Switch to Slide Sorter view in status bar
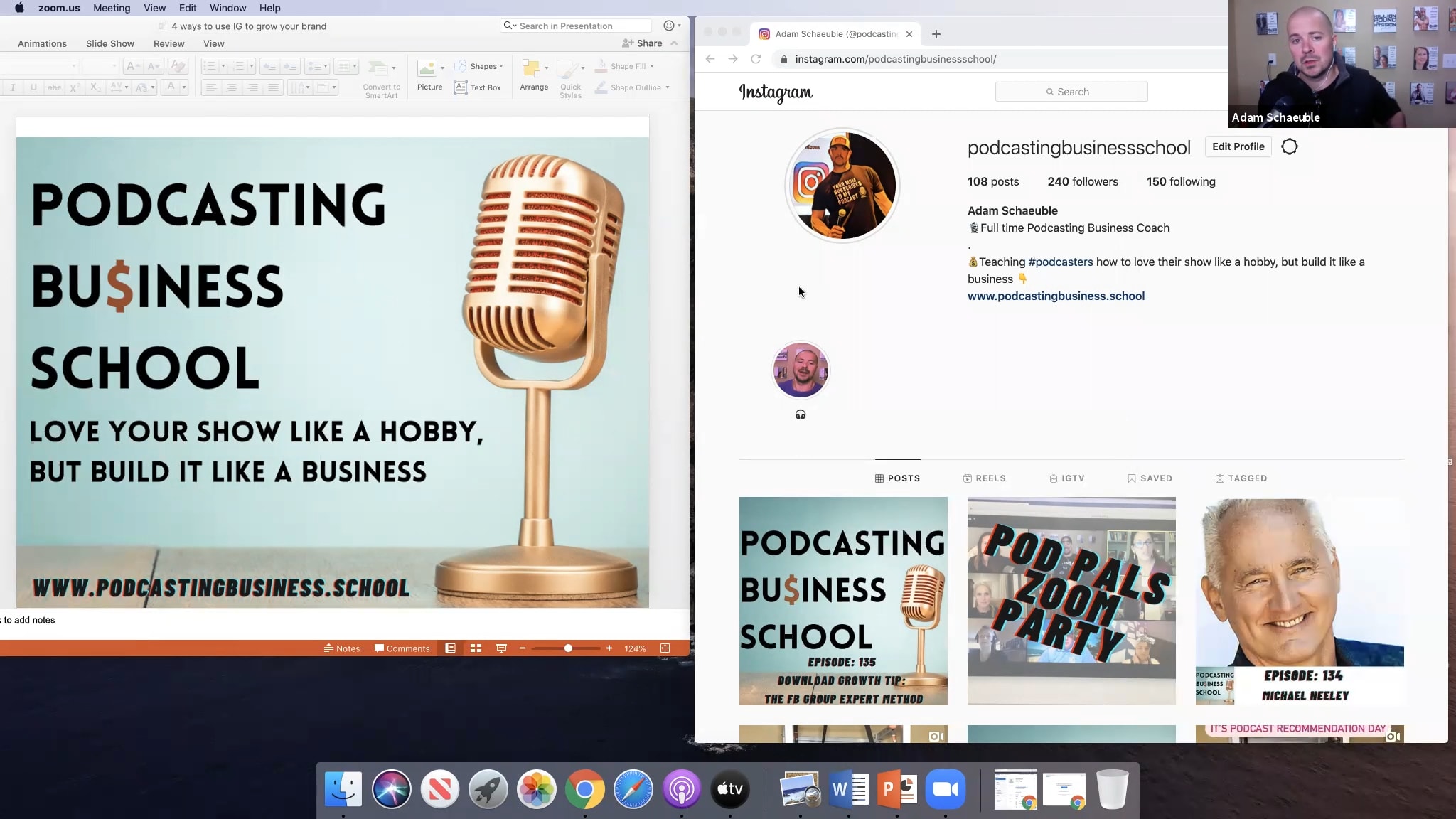1456x819 pixels. (475, 648)
